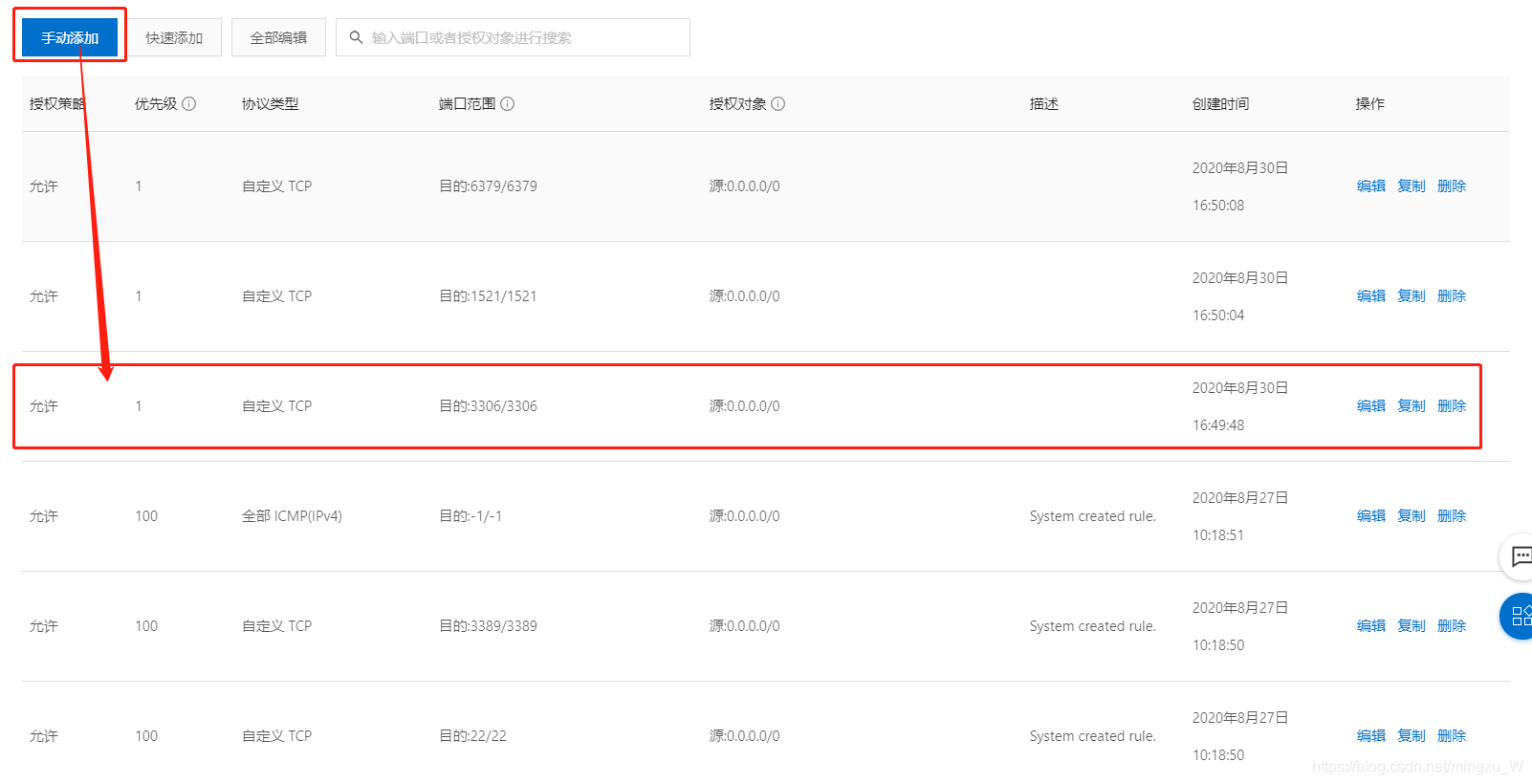Delete the rule for port 6379/6379
Image resolution: width=1532 pixels, height=784 pixels.
[1452, 185]
